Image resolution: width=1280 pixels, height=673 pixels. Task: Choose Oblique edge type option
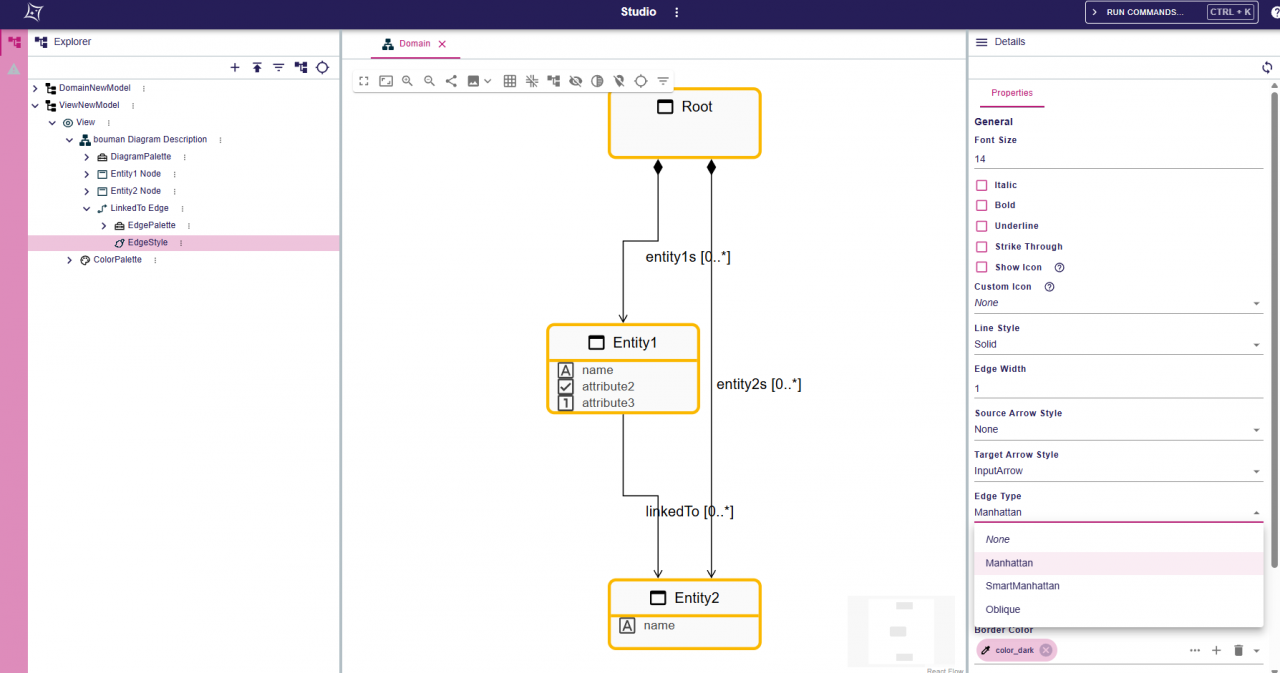tap(1003, 609)
